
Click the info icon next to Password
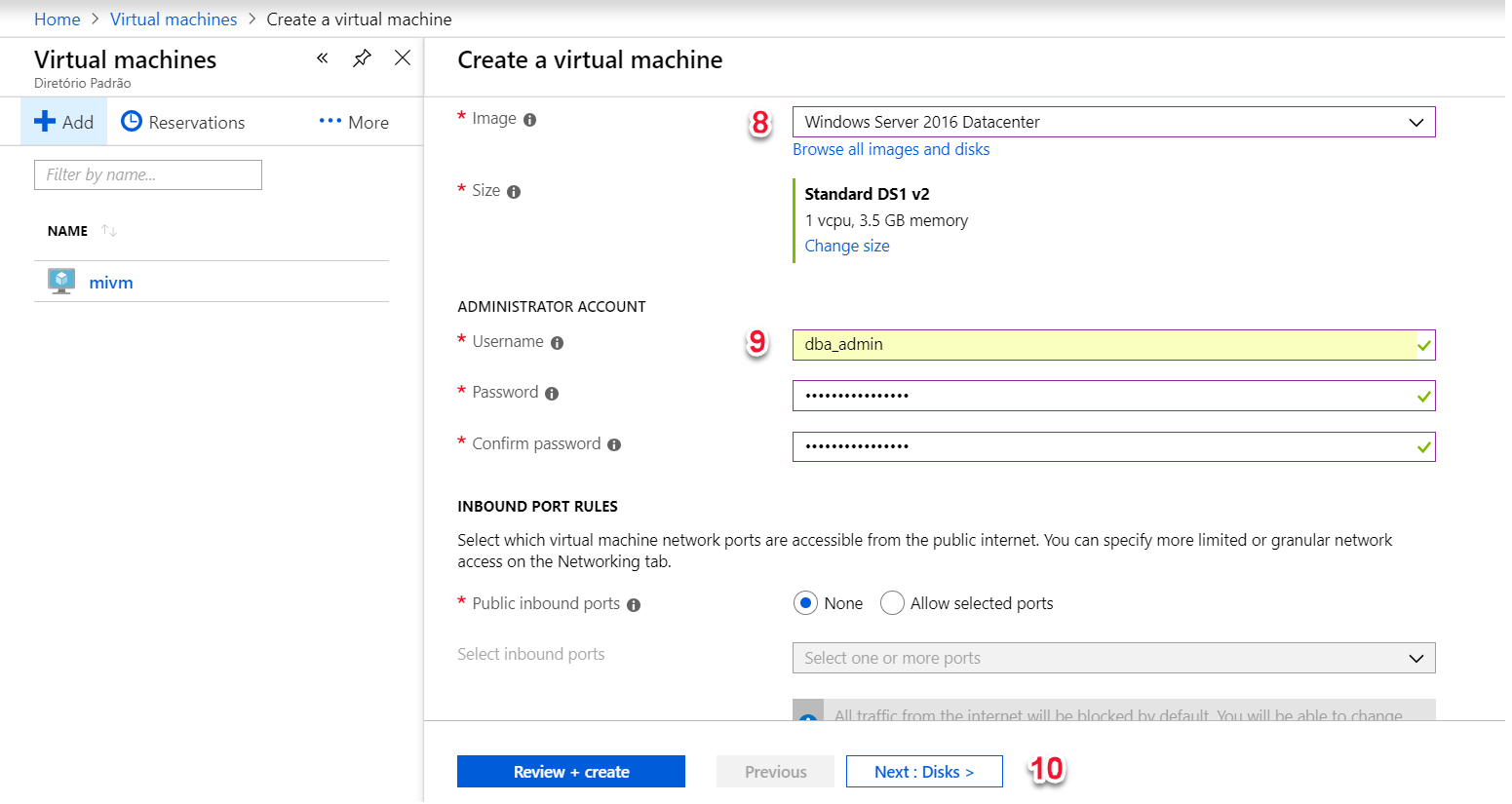(x=552, y=394)
